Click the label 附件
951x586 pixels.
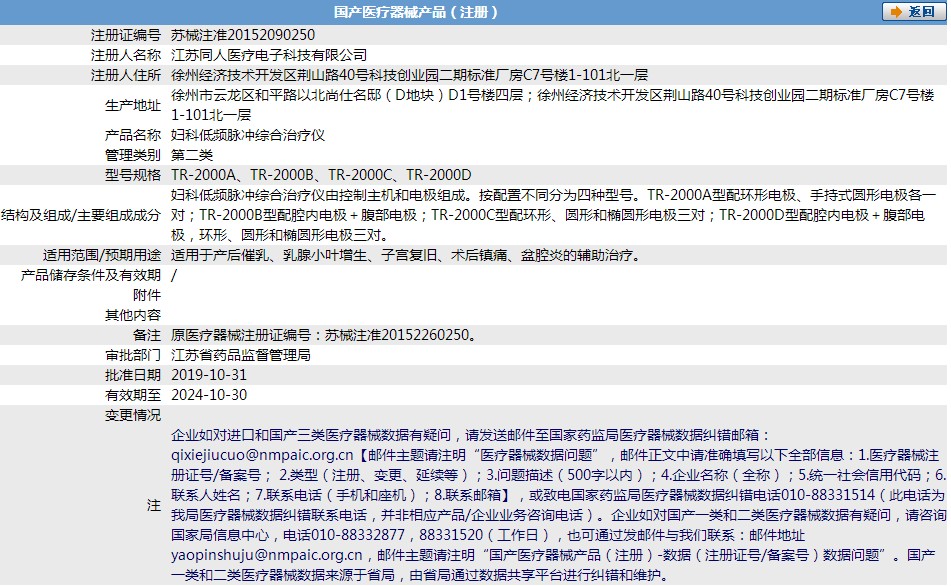click(x=147, y=295)
